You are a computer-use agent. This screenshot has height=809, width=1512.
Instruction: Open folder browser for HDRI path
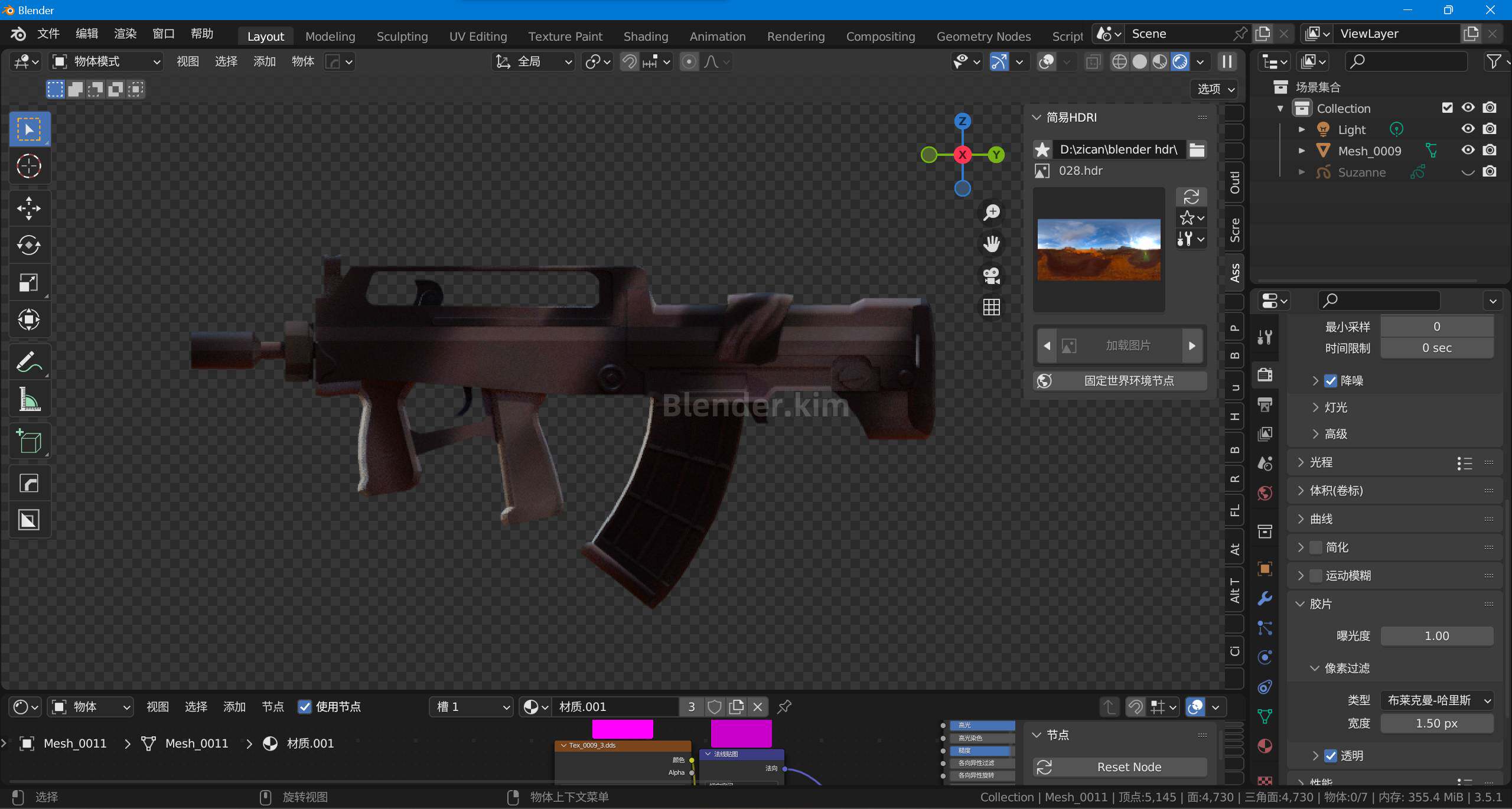click(1197, 149)
